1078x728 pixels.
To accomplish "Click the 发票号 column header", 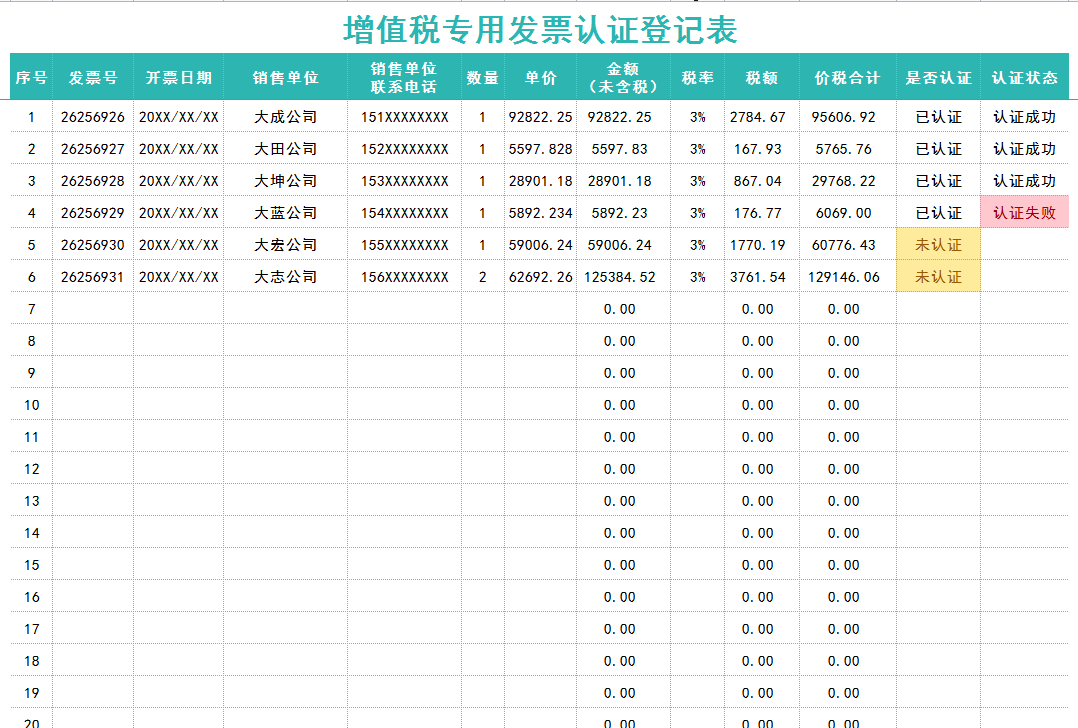I will coord(93,78).
